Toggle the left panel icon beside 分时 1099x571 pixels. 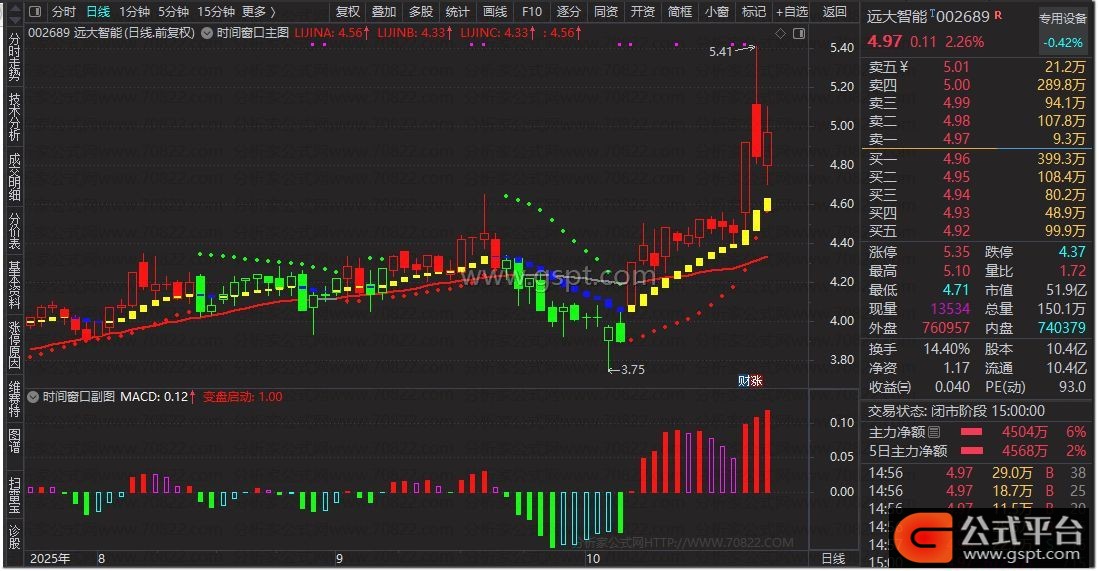point(35,12)
